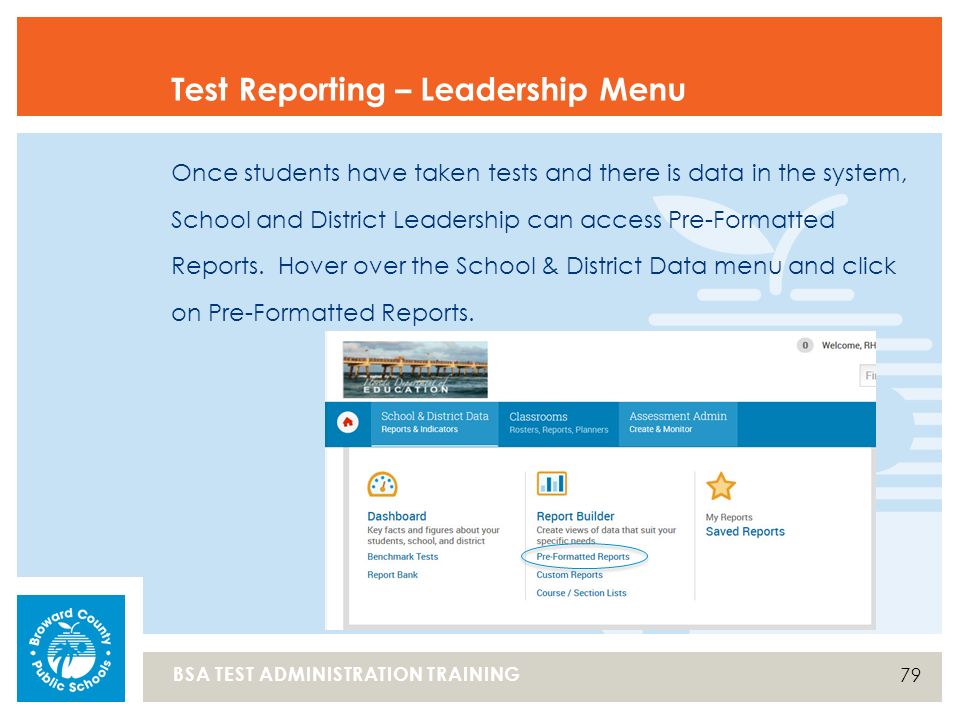Viewport: 960px width, 720px height.
Task: Click the Welcome user text
Action: pos(849,345)
